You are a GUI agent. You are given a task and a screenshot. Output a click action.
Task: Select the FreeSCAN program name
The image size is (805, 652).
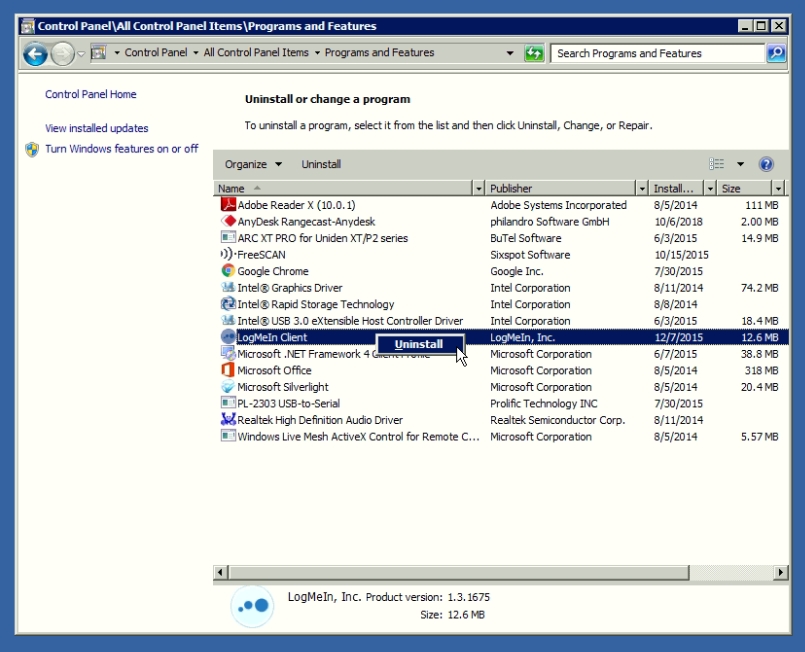(261, 255)
